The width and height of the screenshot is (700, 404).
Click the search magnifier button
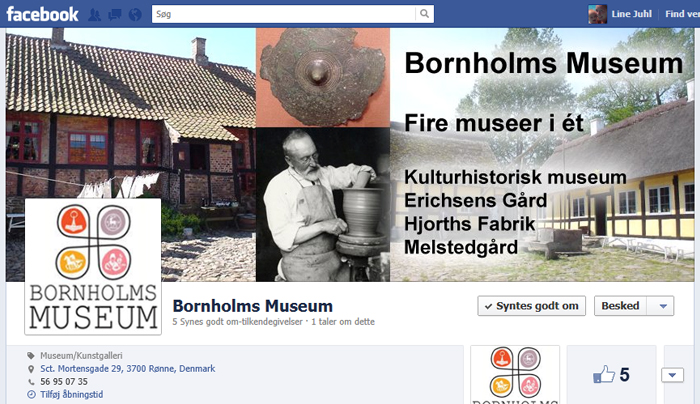click(x=425, y=14)
